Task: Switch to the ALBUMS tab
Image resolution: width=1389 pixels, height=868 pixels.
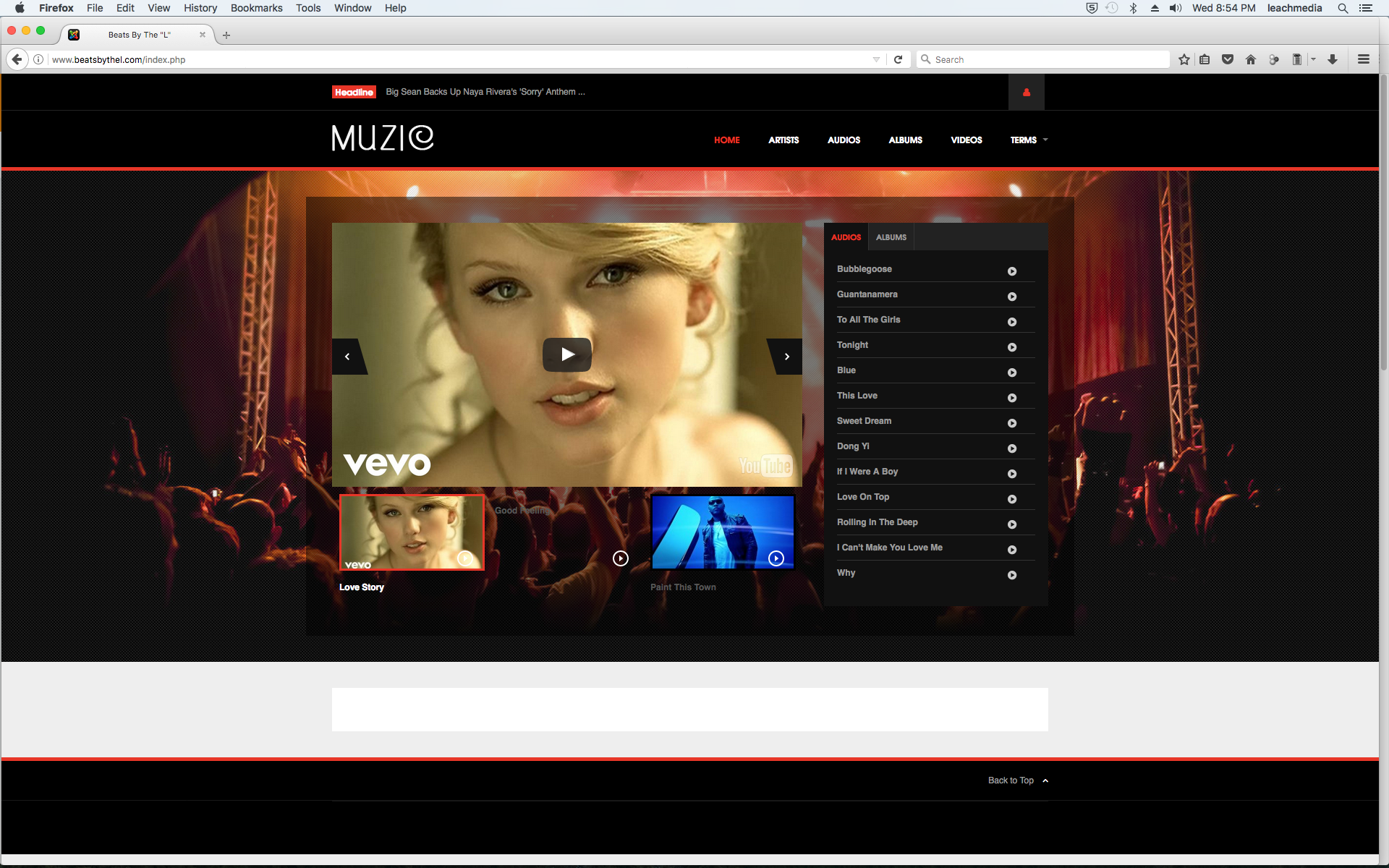Action: [x=891, y=237]
